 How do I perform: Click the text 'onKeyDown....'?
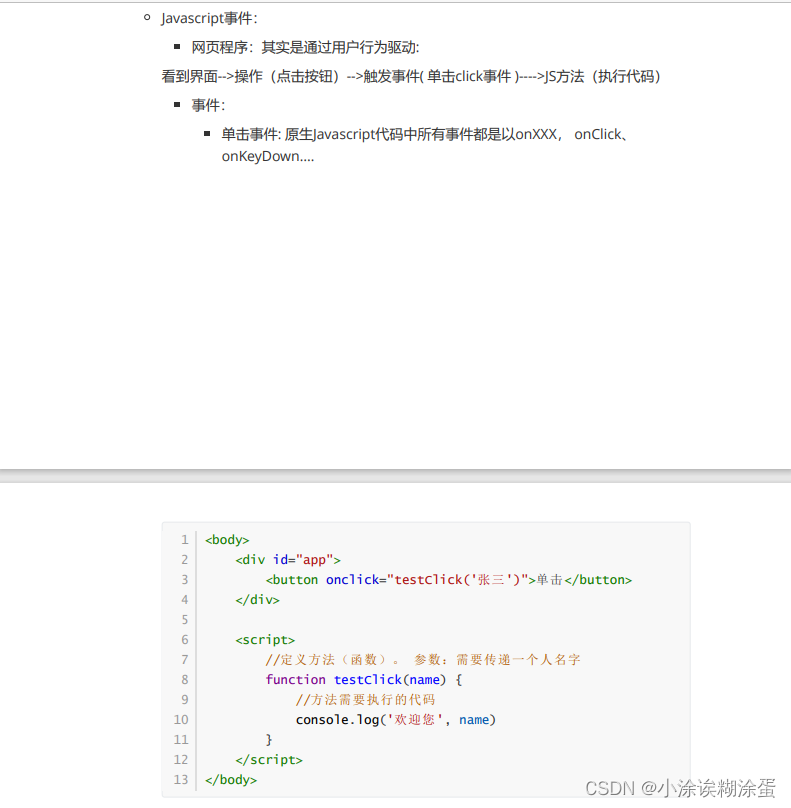267,156
